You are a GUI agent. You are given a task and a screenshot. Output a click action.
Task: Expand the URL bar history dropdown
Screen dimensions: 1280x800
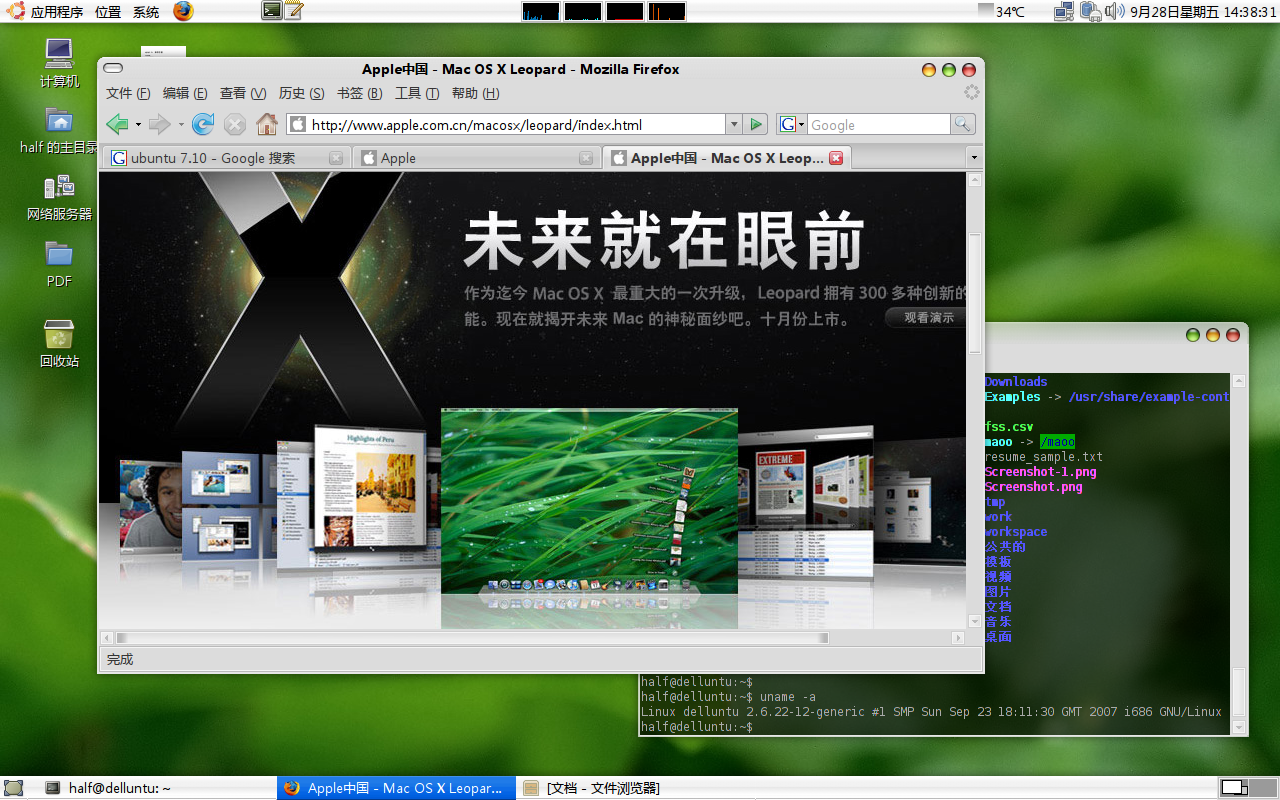[x=734, y=124]
